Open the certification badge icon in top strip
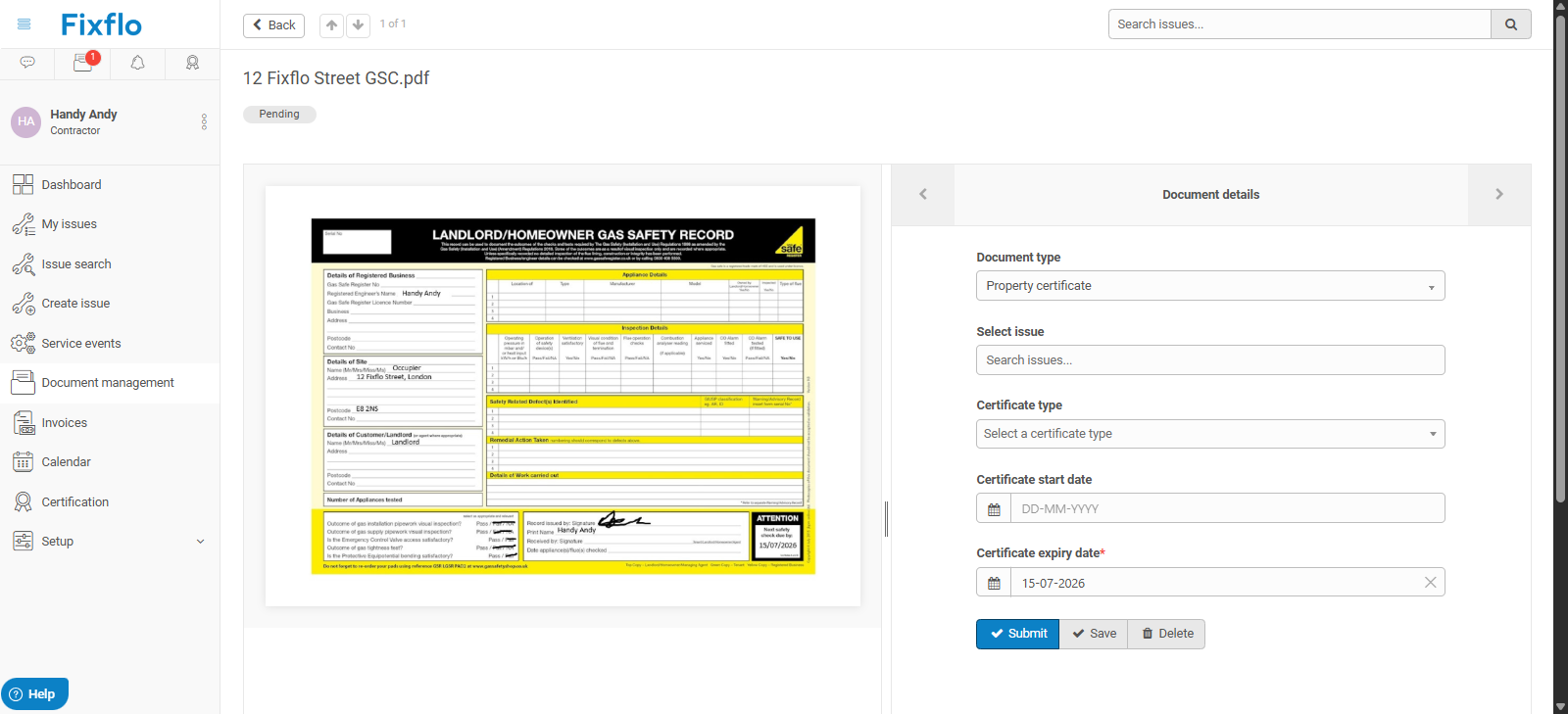Viewport: 1568px width, 714px height. coord(192,63)
